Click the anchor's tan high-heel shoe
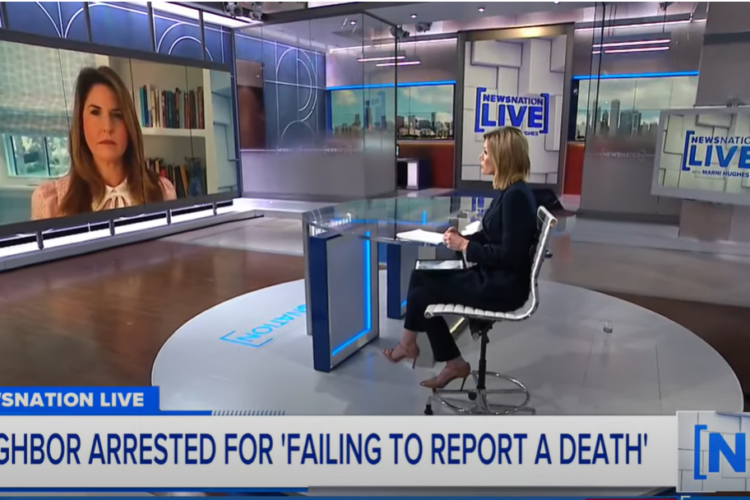 446,376
